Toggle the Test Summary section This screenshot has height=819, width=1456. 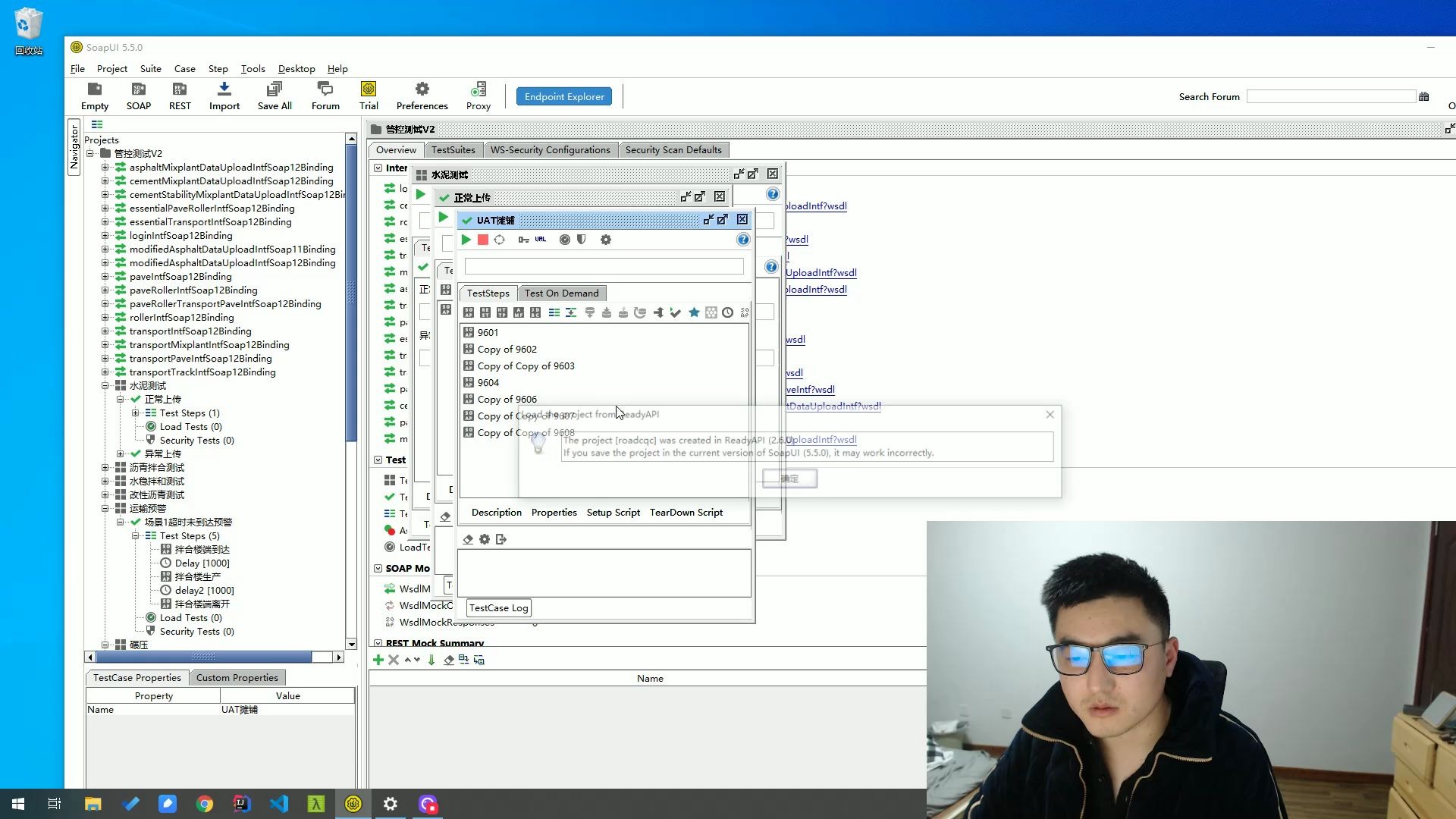coord(378,460)
